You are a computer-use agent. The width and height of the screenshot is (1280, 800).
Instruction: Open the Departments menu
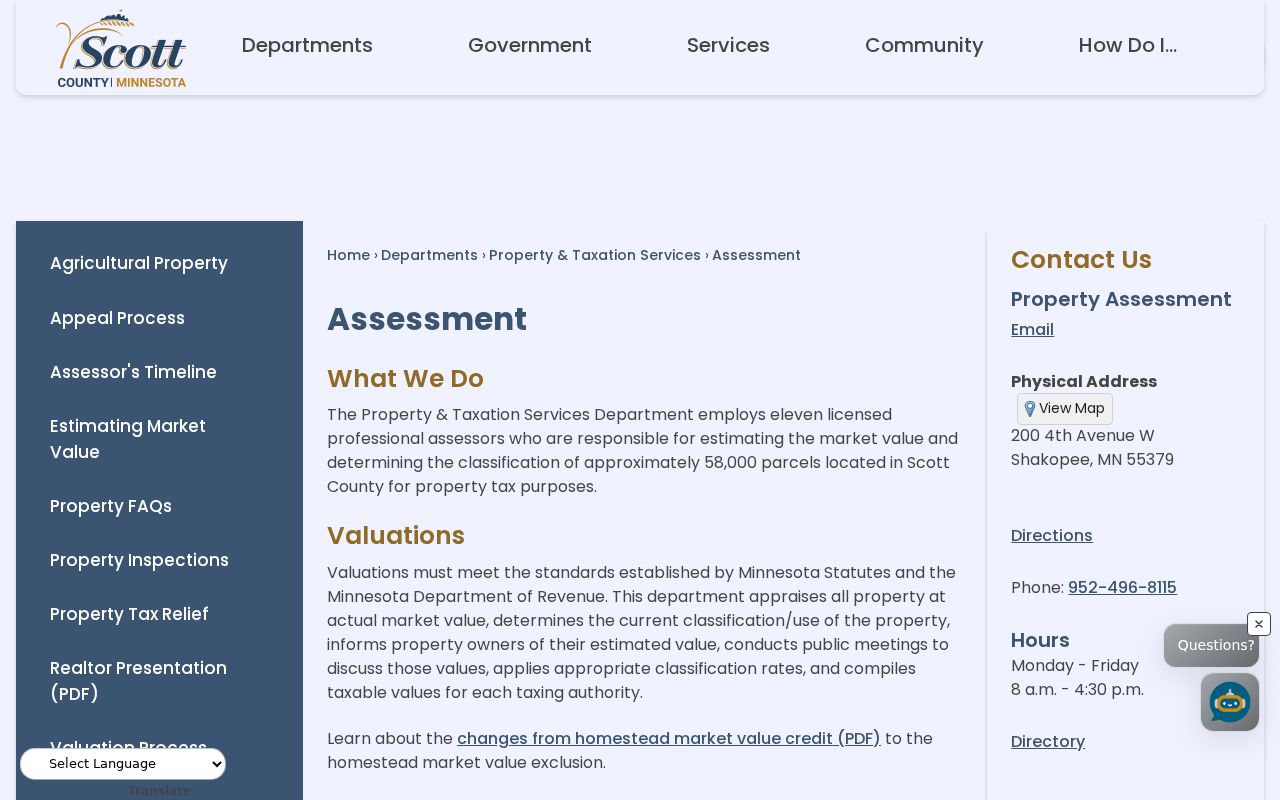coord(307,45)
